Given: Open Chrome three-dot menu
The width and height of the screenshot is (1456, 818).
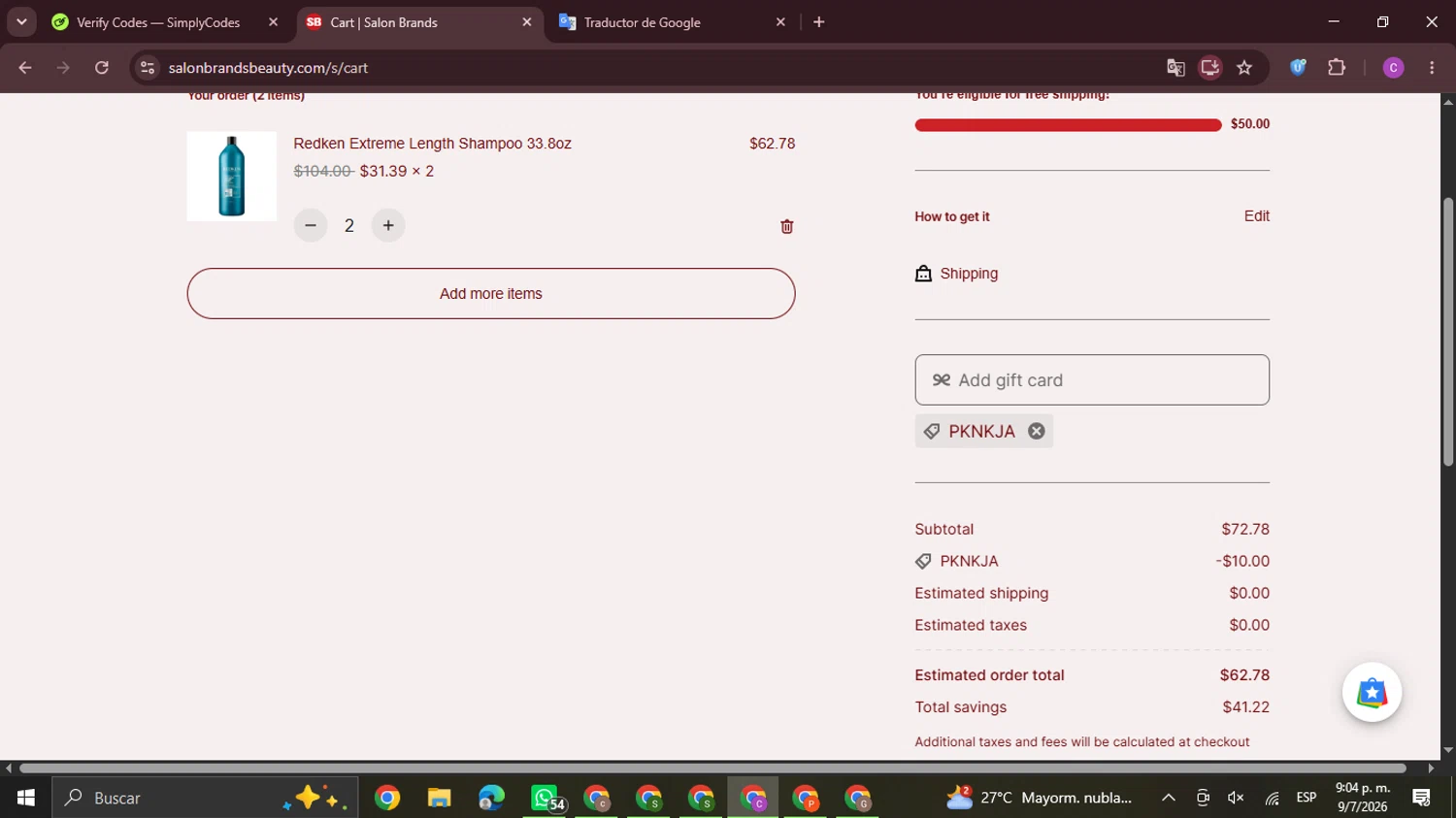Looking at the screenshot, I should tap(1432, 68).
